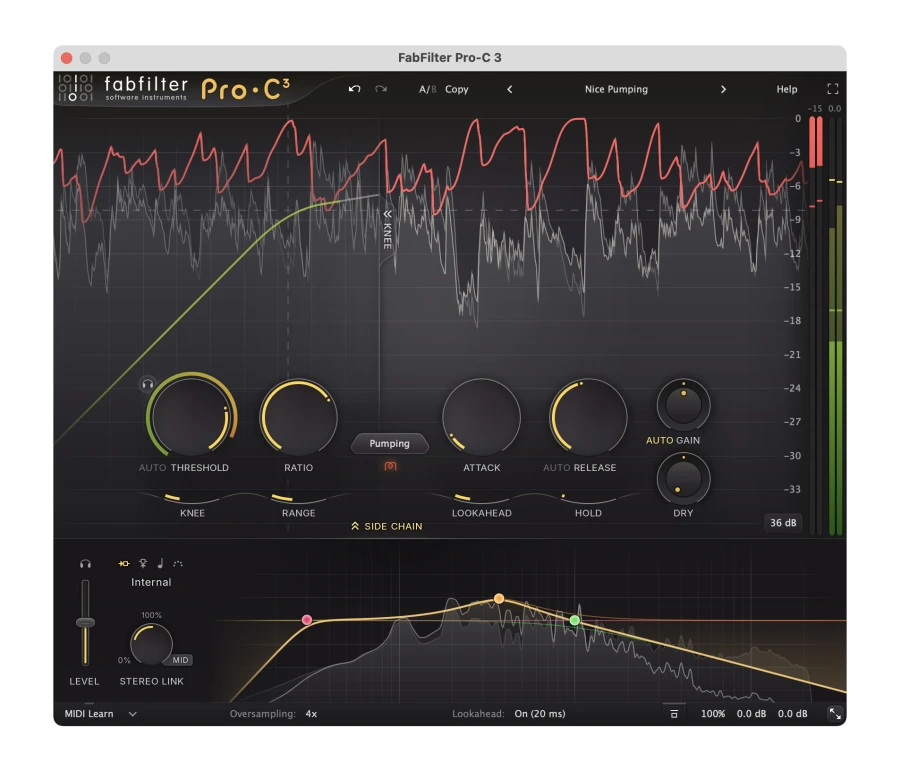Go to the next preset arrow
This screenshot has height=771, width=900.
723,89
